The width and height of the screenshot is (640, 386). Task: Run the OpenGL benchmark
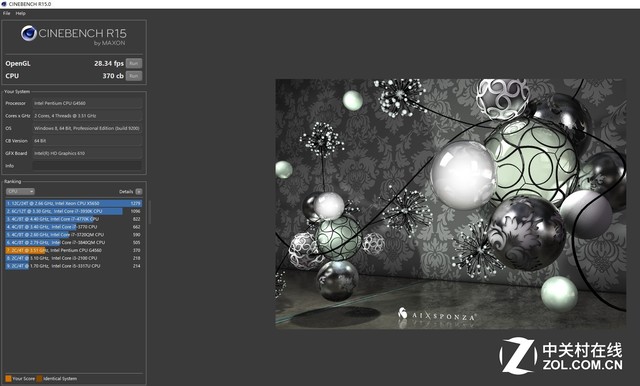(134, 63)
